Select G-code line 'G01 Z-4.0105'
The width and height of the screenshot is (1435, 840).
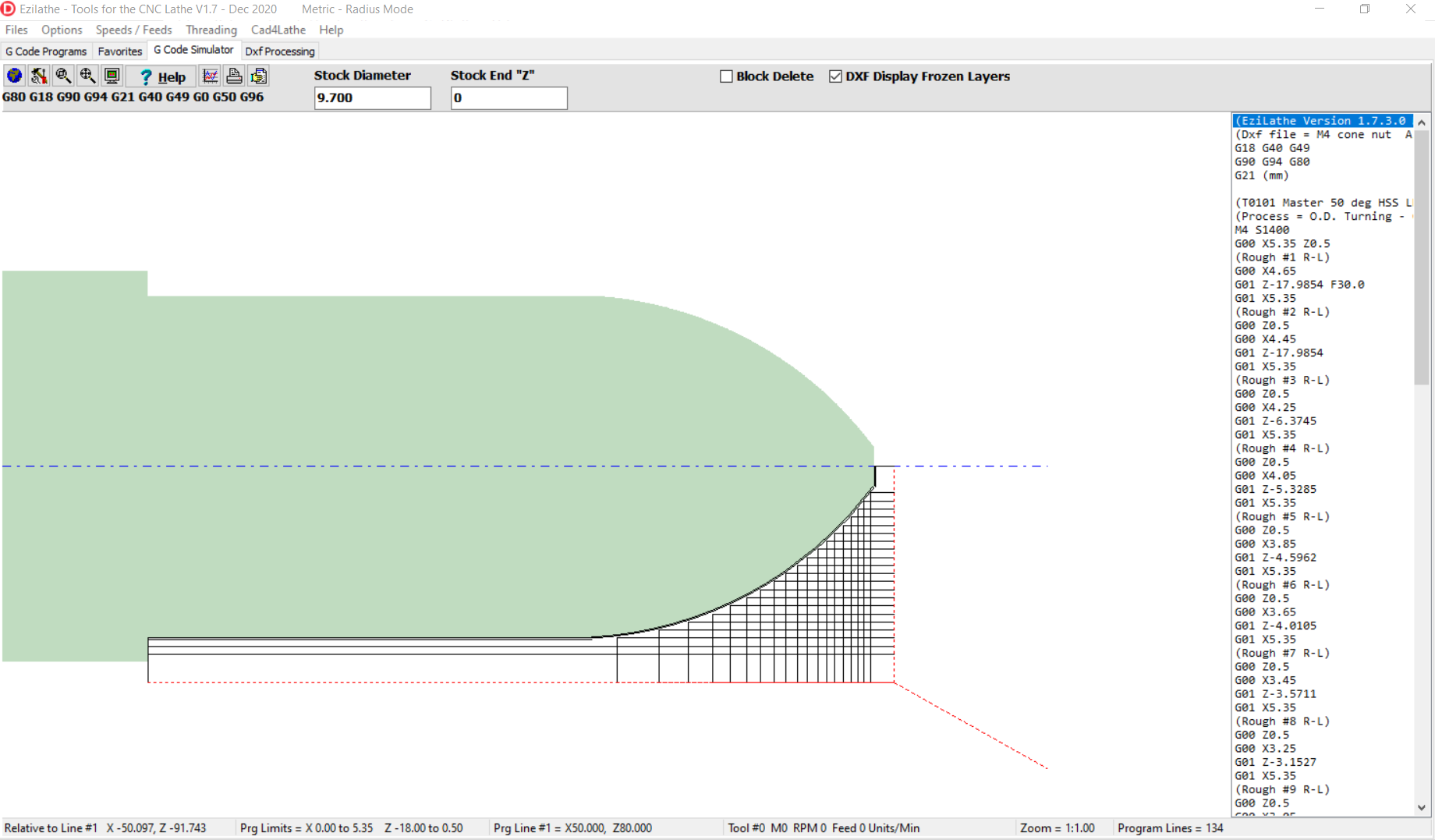[1275, 626]
